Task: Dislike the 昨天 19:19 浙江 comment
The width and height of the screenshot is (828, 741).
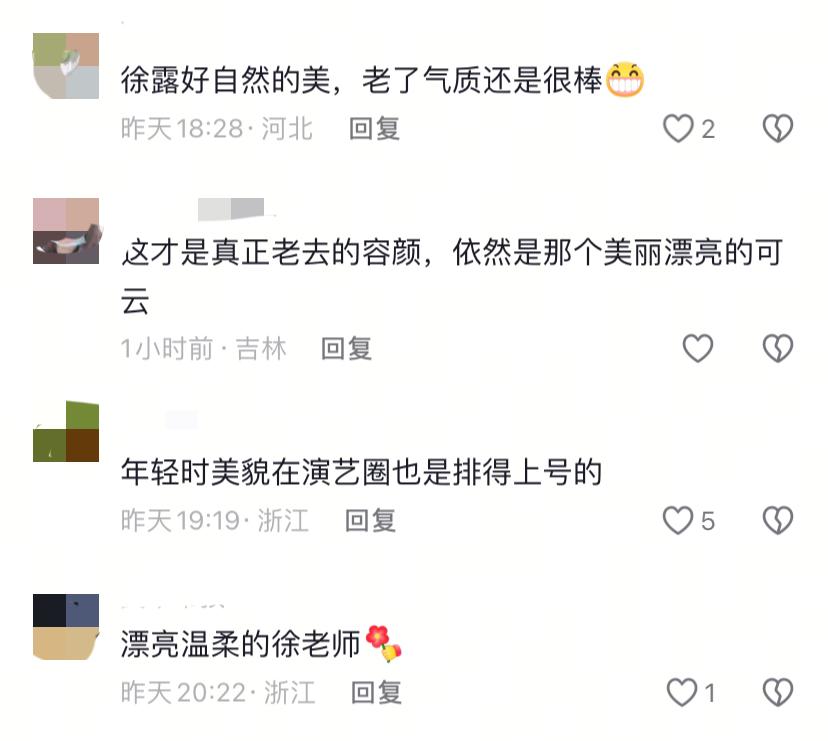Action: (778, 520)
